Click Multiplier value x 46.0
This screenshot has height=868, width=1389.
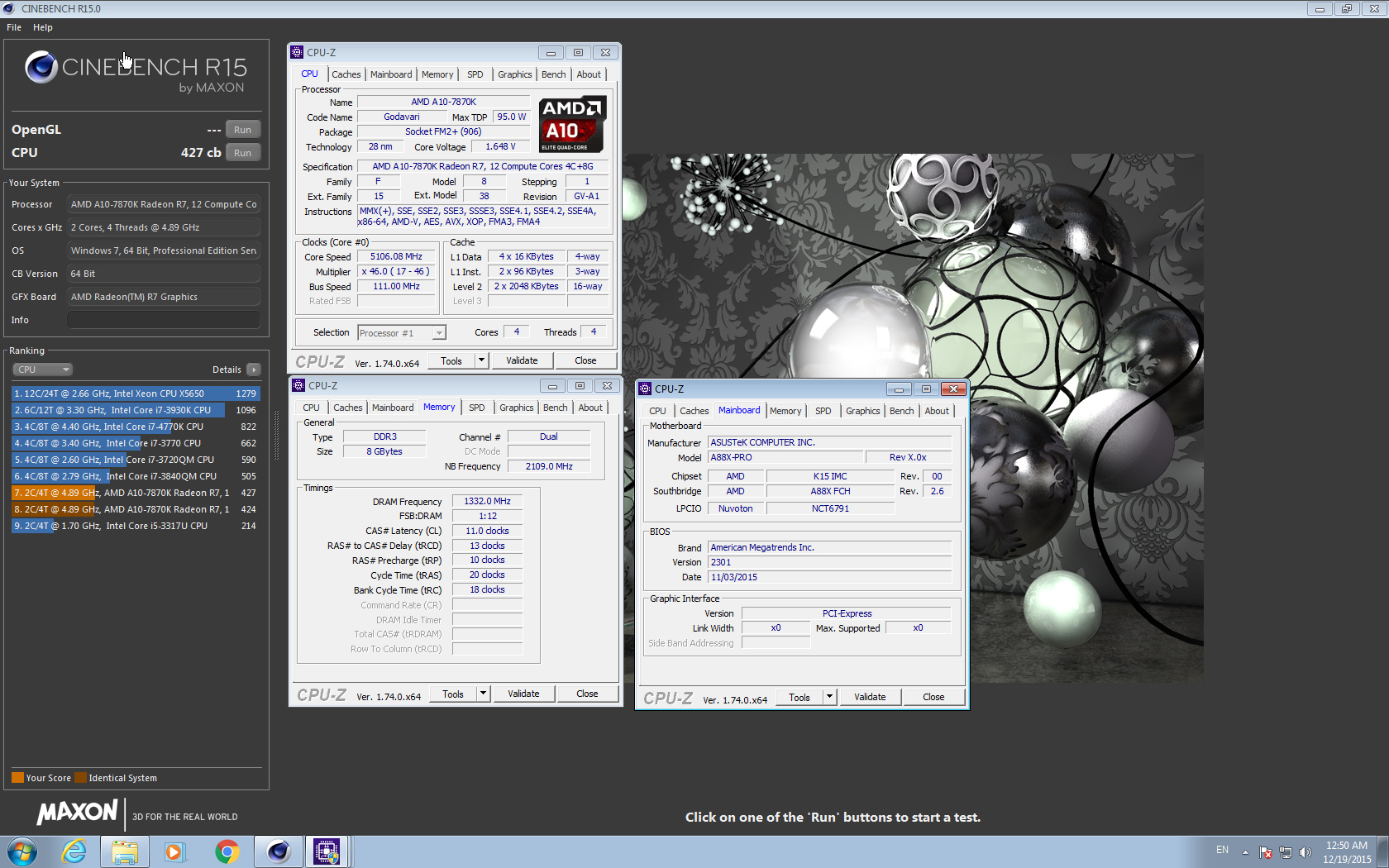(x=396, y=272)
